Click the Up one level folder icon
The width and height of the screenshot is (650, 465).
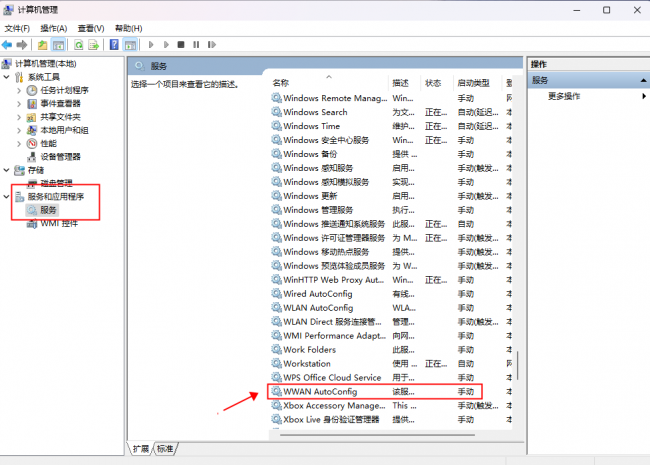(42, 44)
